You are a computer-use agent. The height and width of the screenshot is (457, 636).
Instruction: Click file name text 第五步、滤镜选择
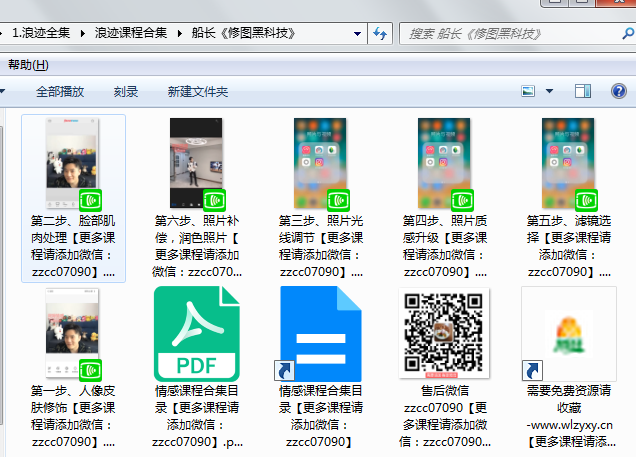(569, 246)
